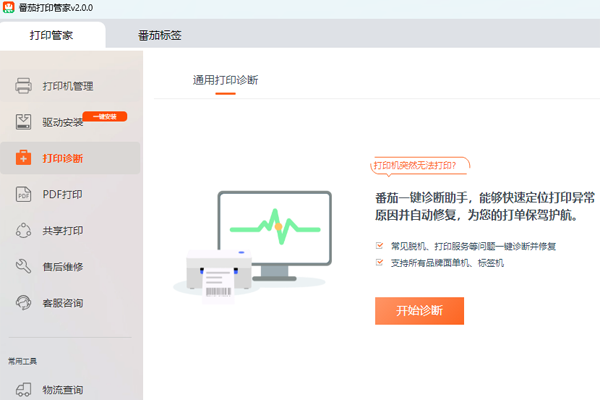The height and width of the screenshot is (400, 600).
Task: Toggle the 支持所有品牌面单机 checkbox
Action: click(378, 262)
